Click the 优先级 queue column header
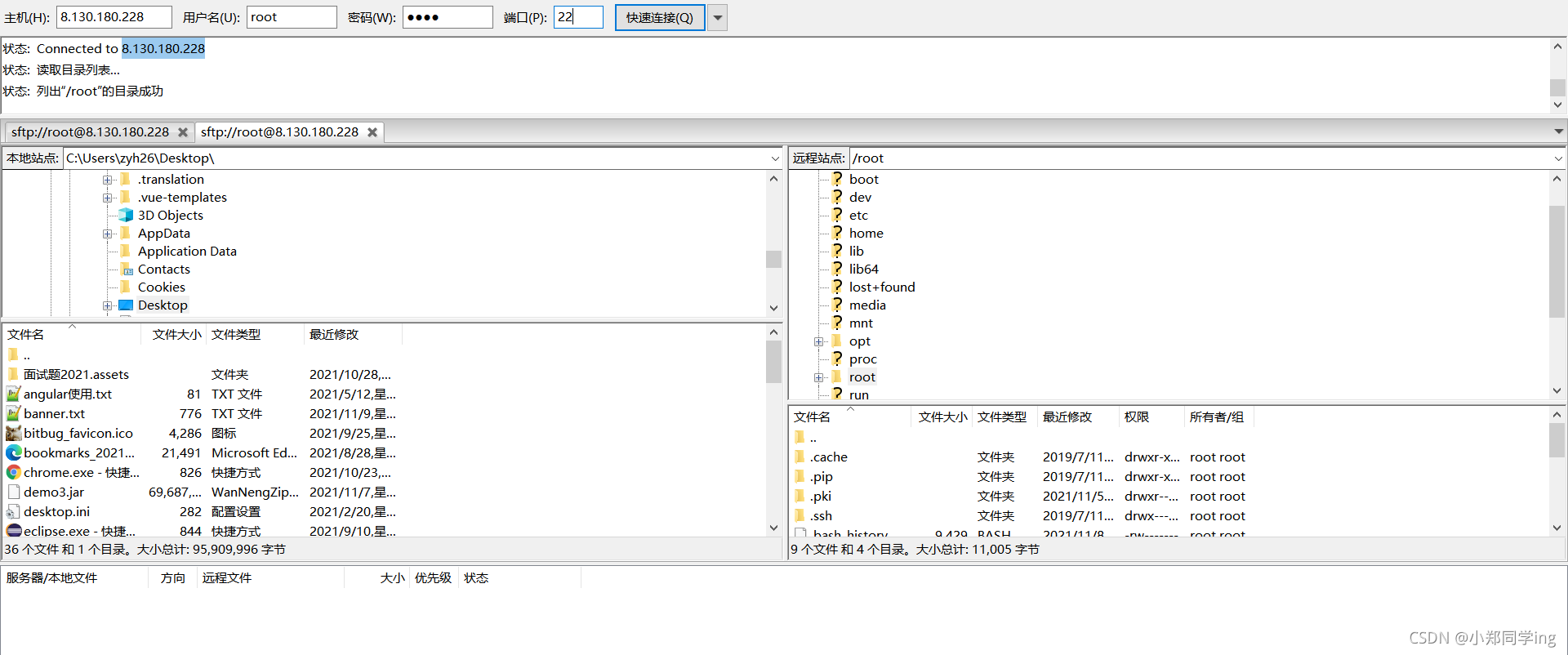 pyautogui.click(x=433, y=577)
